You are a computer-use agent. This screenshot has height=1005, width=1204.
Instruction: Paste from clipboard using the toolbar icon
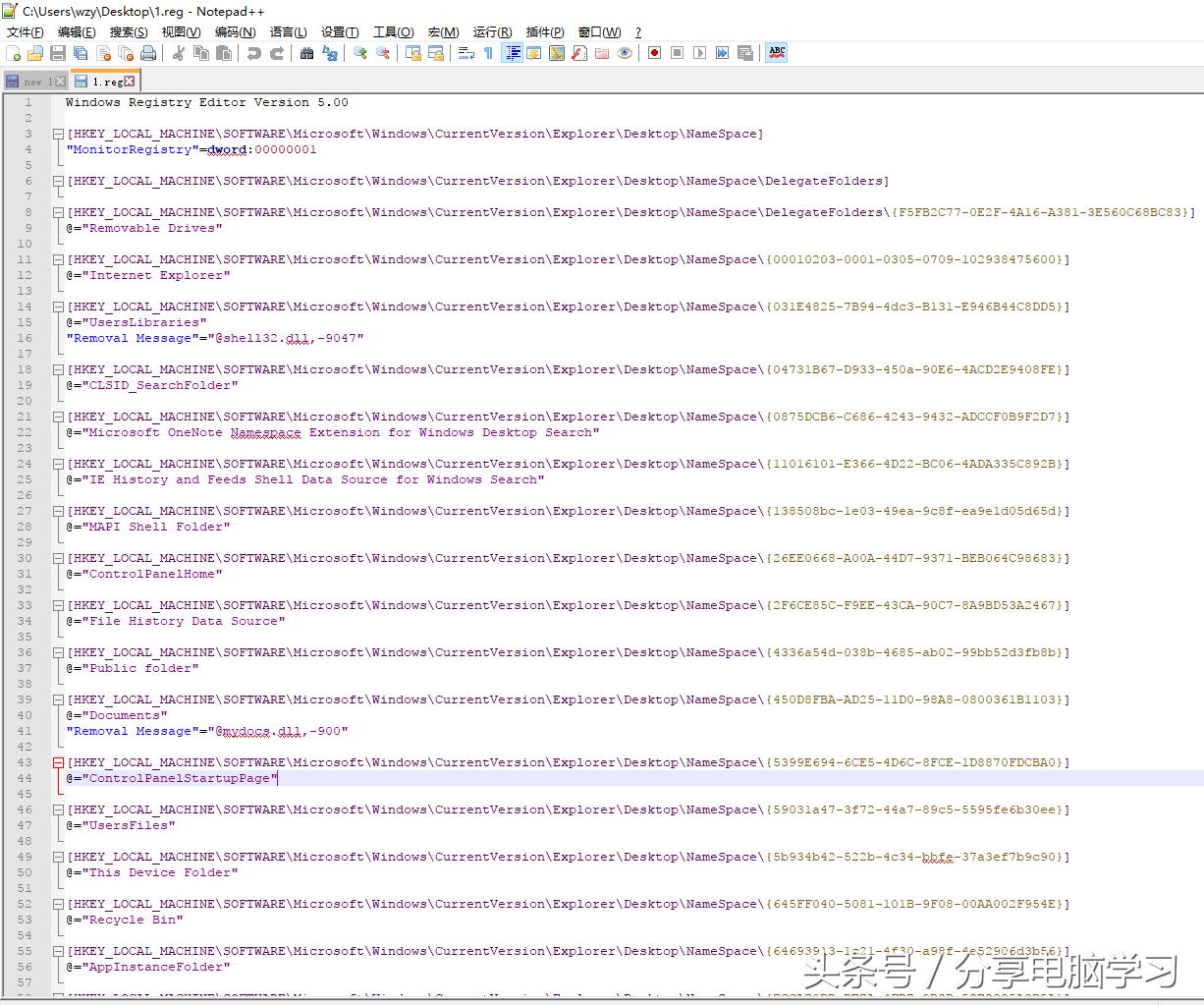coord(224,52)
